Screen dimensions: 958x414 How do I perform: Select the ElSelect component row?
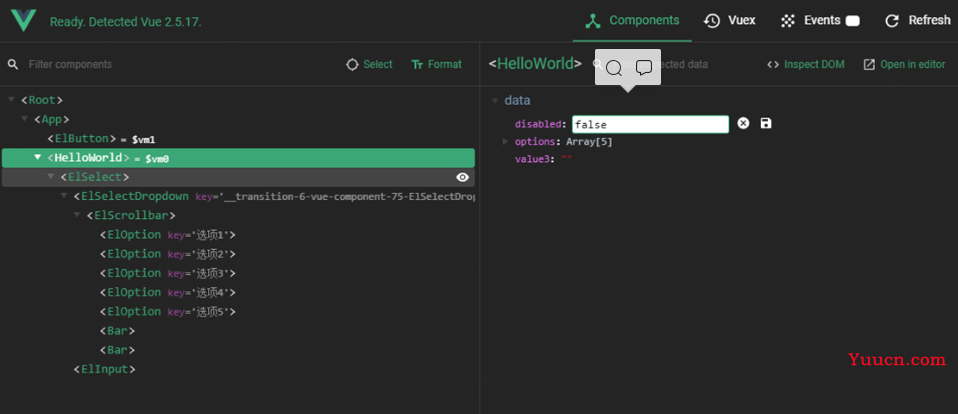coord(238,177)
